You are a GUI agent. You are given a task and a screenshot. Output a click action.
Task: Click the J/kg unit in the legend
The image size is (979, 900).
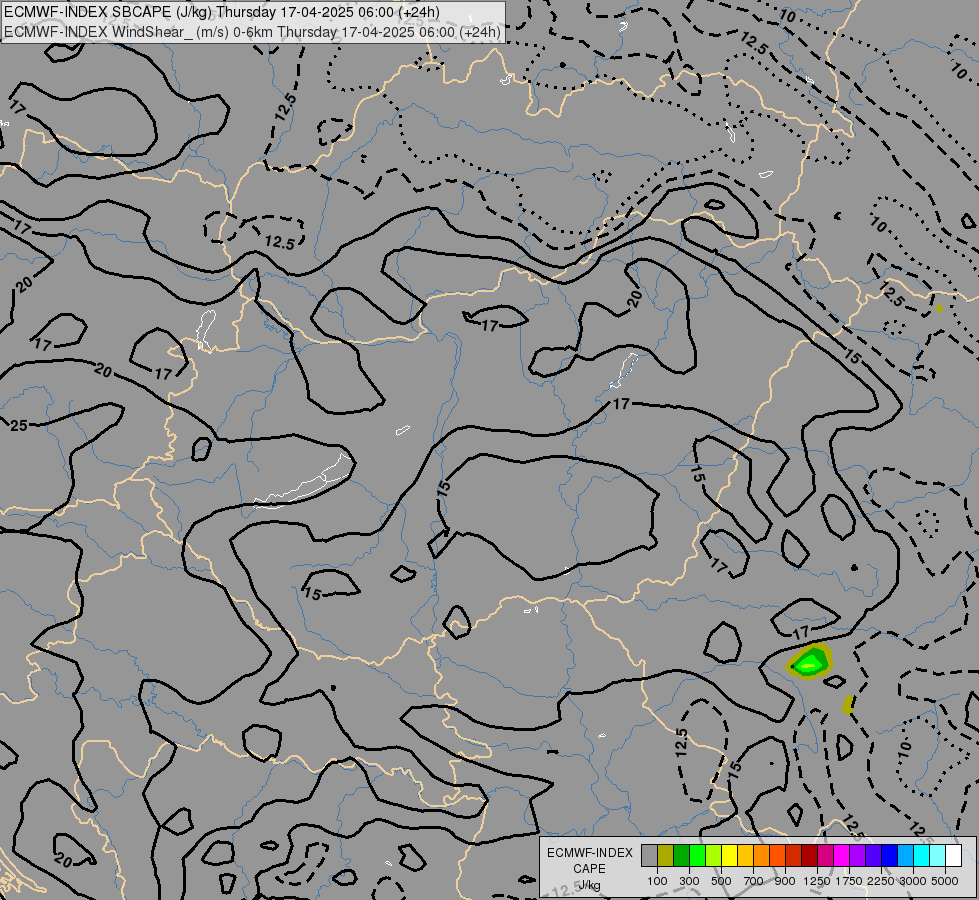pyautogui.click(x=589, y=885)
